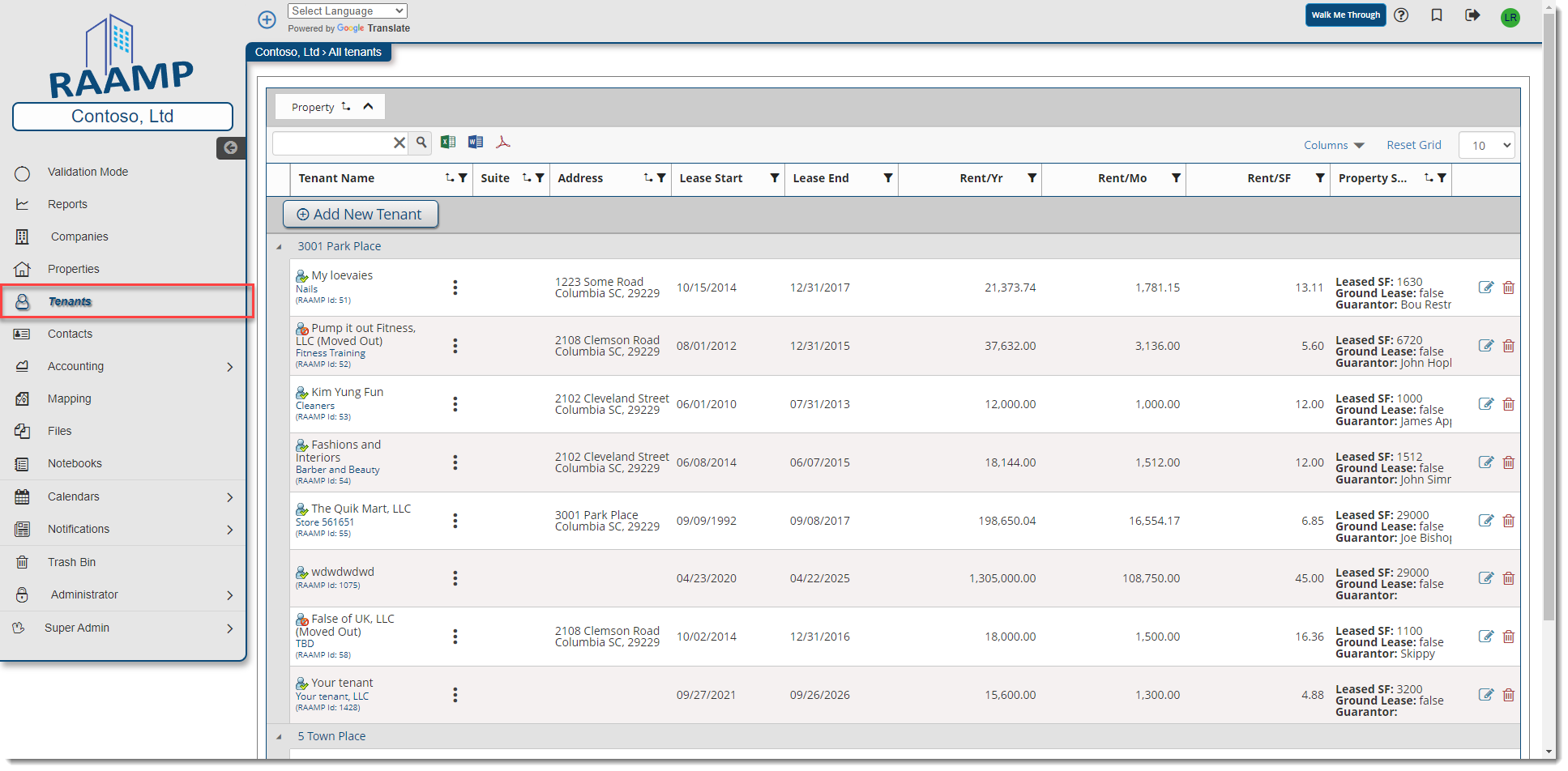Screen dimensions: 1568x771
Task: Collapse the Property grouping chevron
Action: coord(368,106)
